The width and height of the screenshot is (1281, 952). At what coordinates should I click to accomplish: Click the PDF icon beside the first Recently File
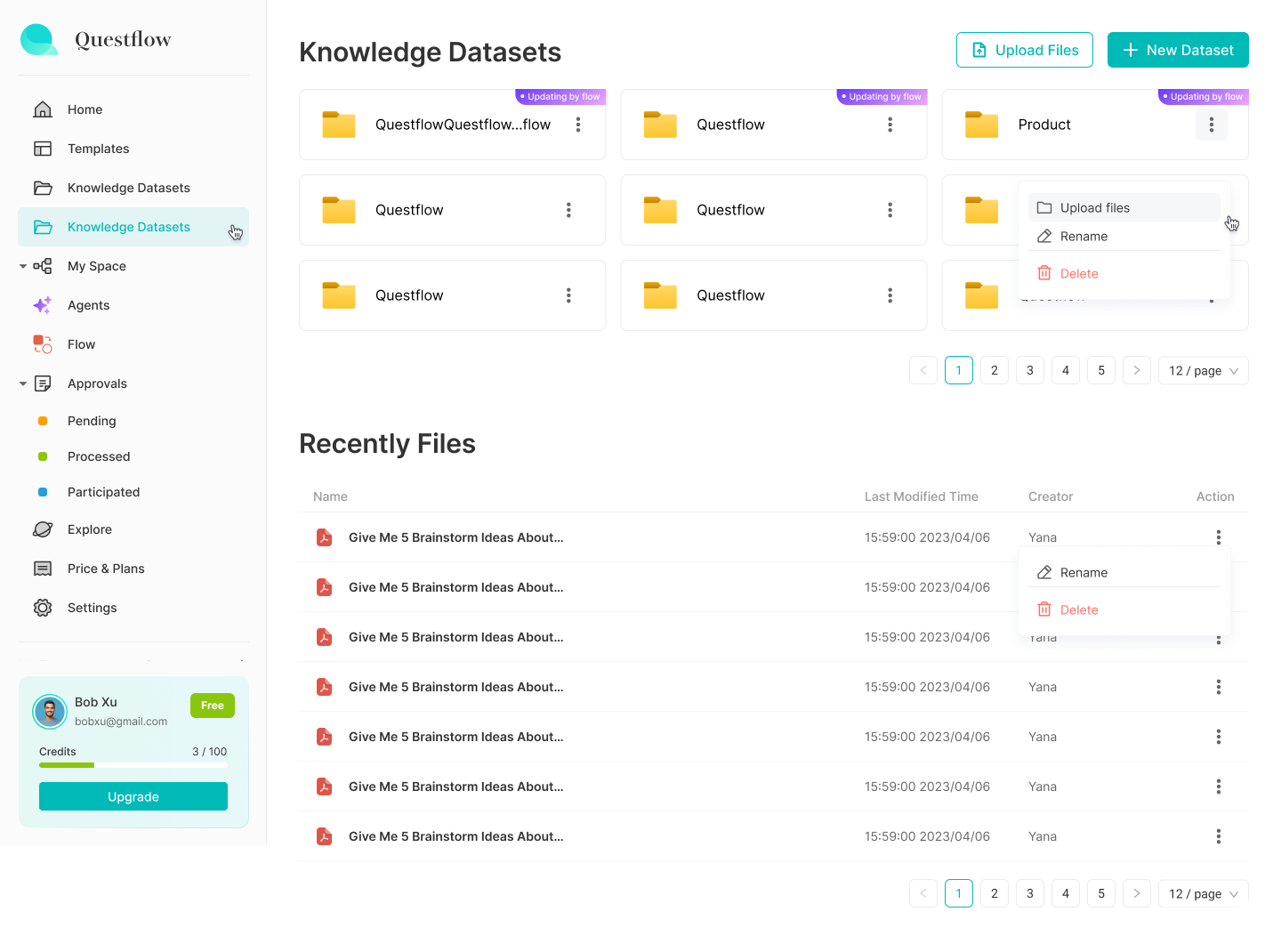pos(324,537)
